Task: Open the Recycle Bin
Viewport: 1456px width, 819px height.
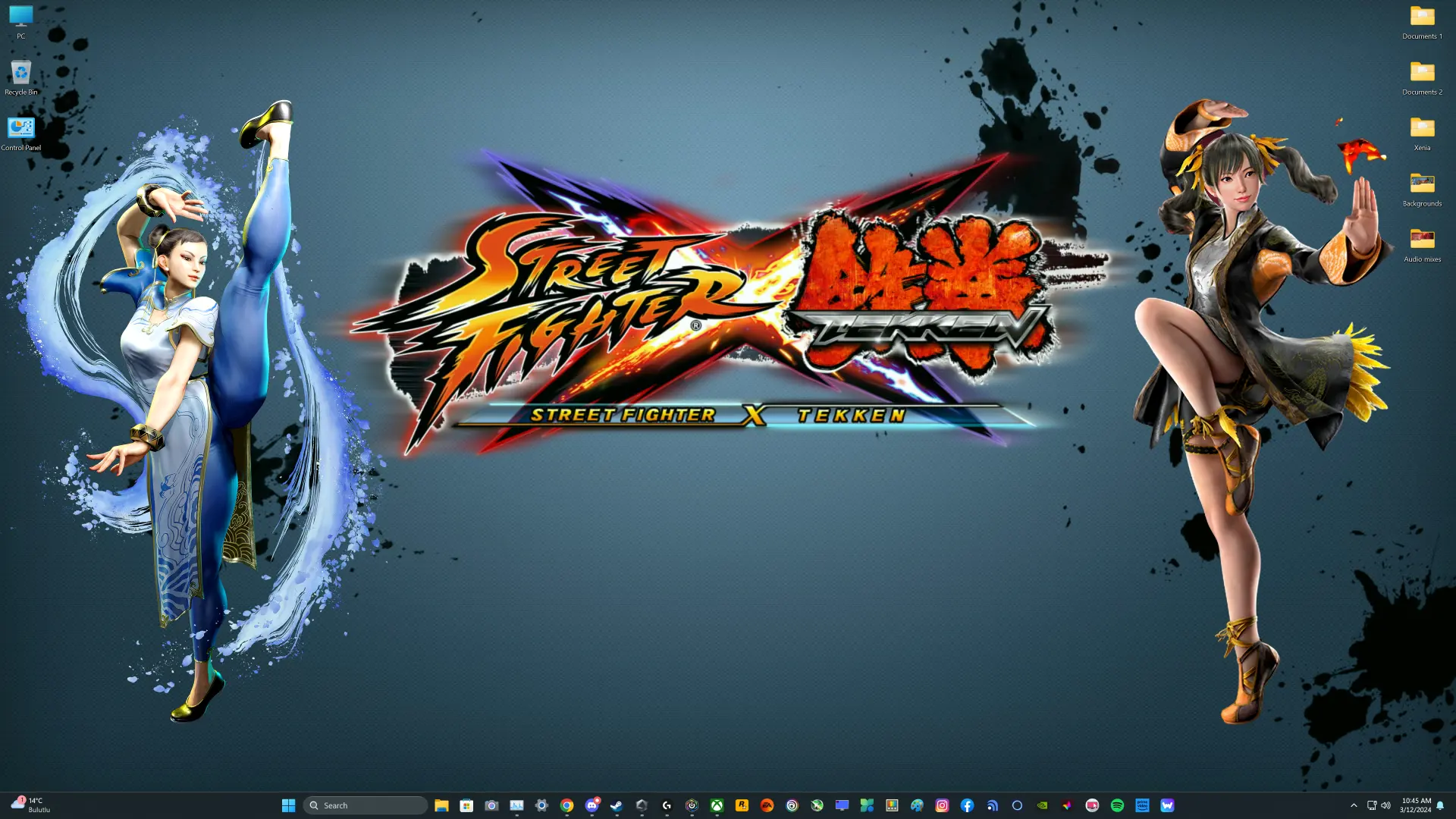Action: point(20,77)
